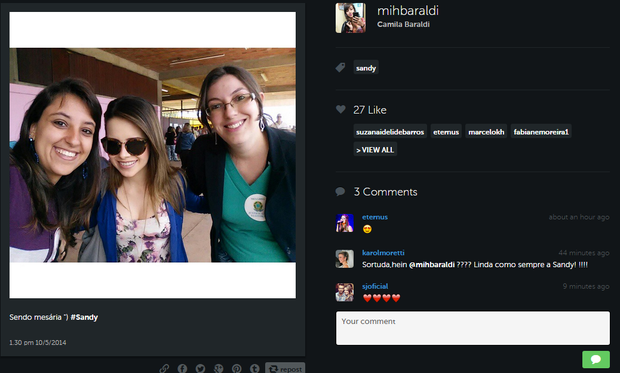Share the photo on Google Plus

coord(219,368)
